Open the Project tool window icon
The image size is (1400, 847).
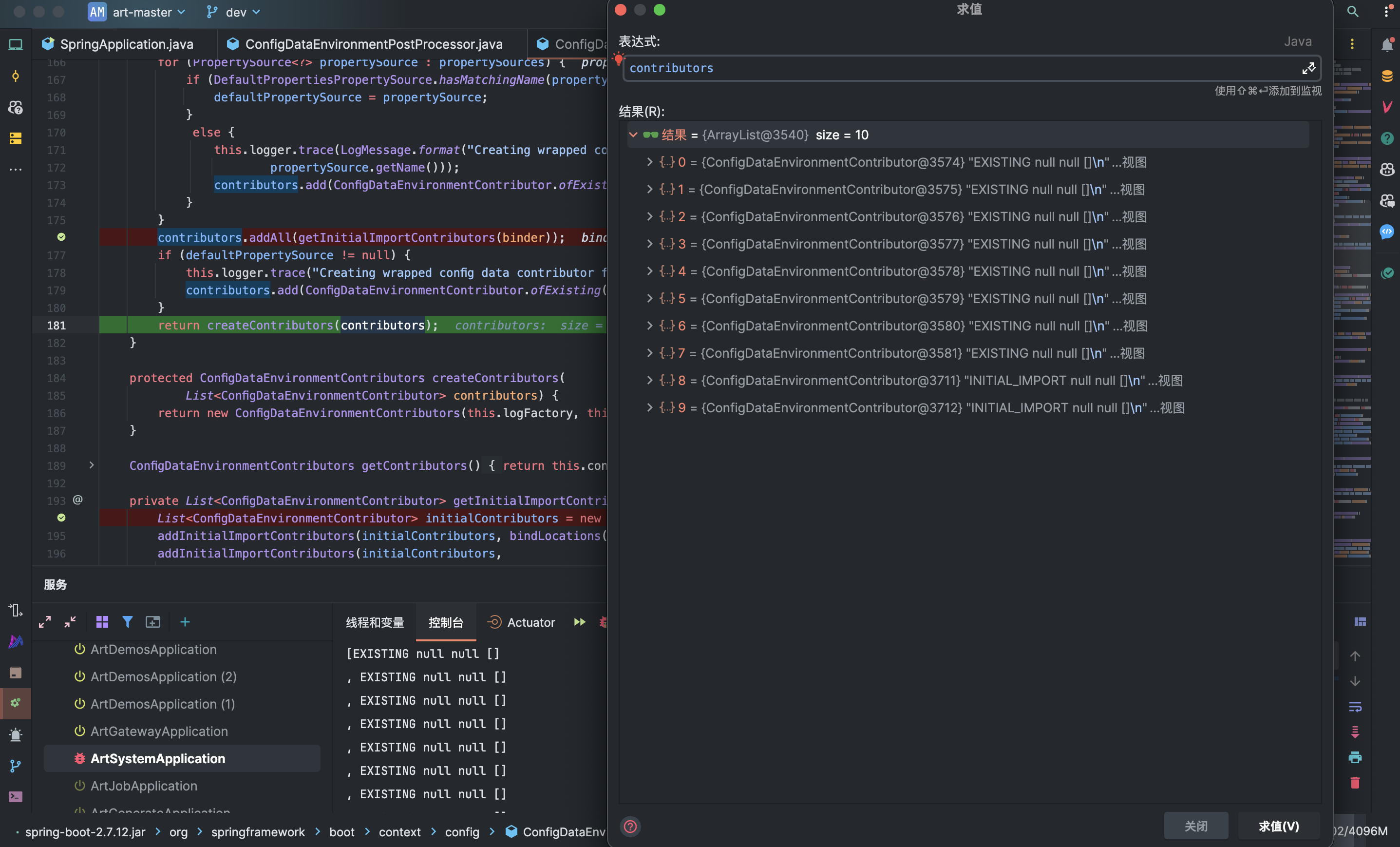[15, 44]
